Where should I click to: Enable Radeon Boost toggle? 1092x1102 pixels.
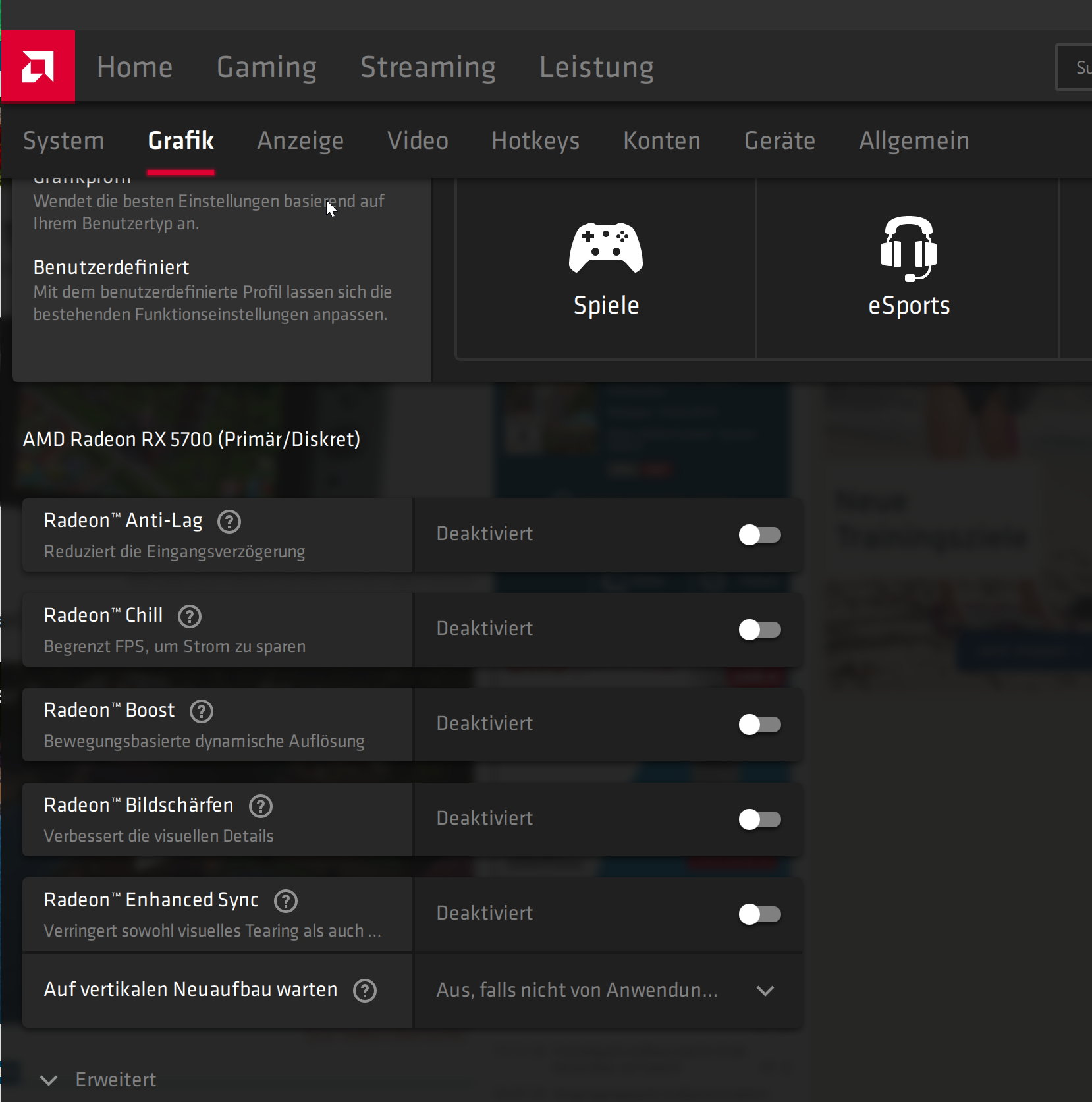pyautogui.click(x=760, y=725)
